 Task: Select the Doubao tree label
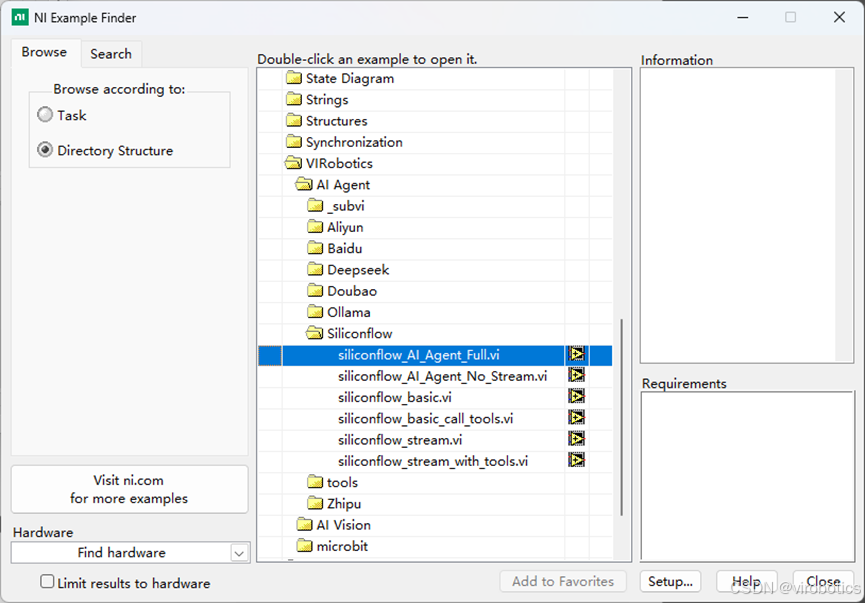click(352, 291)
